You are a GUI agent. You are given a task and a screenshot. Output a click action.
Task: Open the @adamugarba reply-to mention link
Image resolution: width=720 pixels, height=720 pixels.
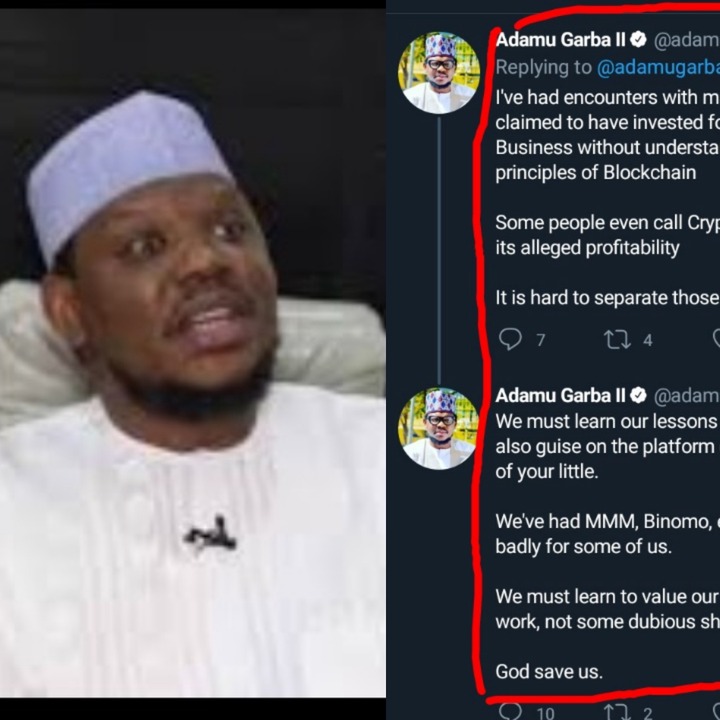pos(658,68)
